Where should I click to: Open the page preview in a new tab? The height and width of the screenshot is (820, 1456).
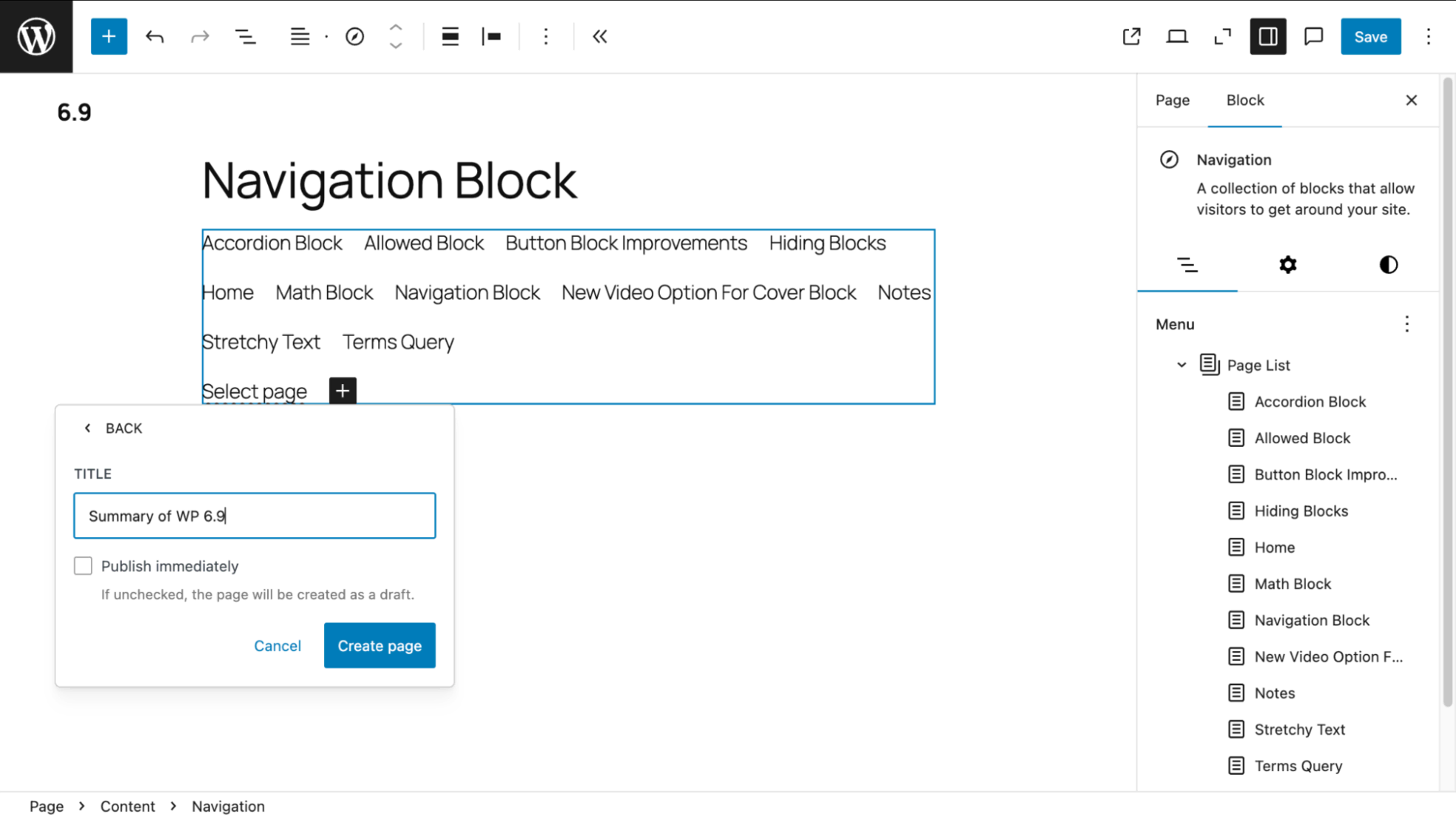pos(1131,36)
